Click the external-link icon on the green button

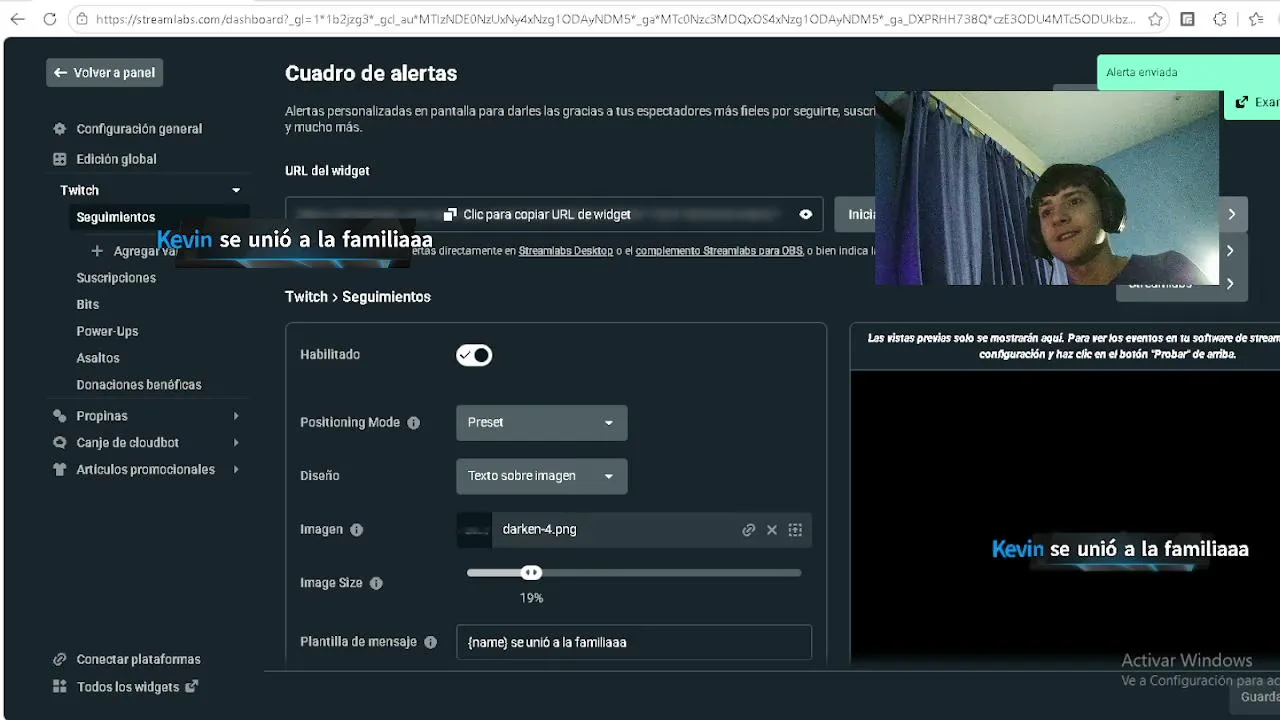[x=1242, y=102]
